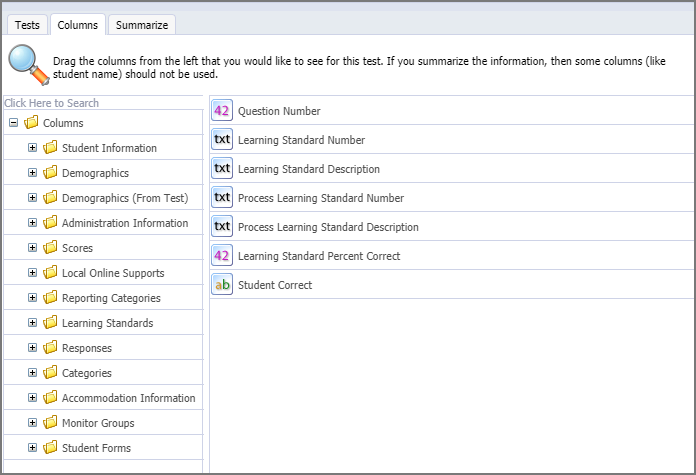Screen dimensions: 696x475
Task: Click the txt icon for Learning Standard Description
Action: click(222, 168)
